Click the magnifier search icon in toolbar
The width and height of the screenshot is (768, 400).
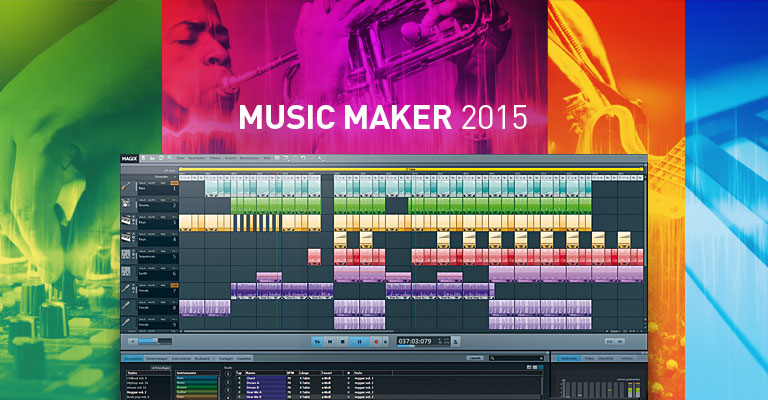click(170, 159)
